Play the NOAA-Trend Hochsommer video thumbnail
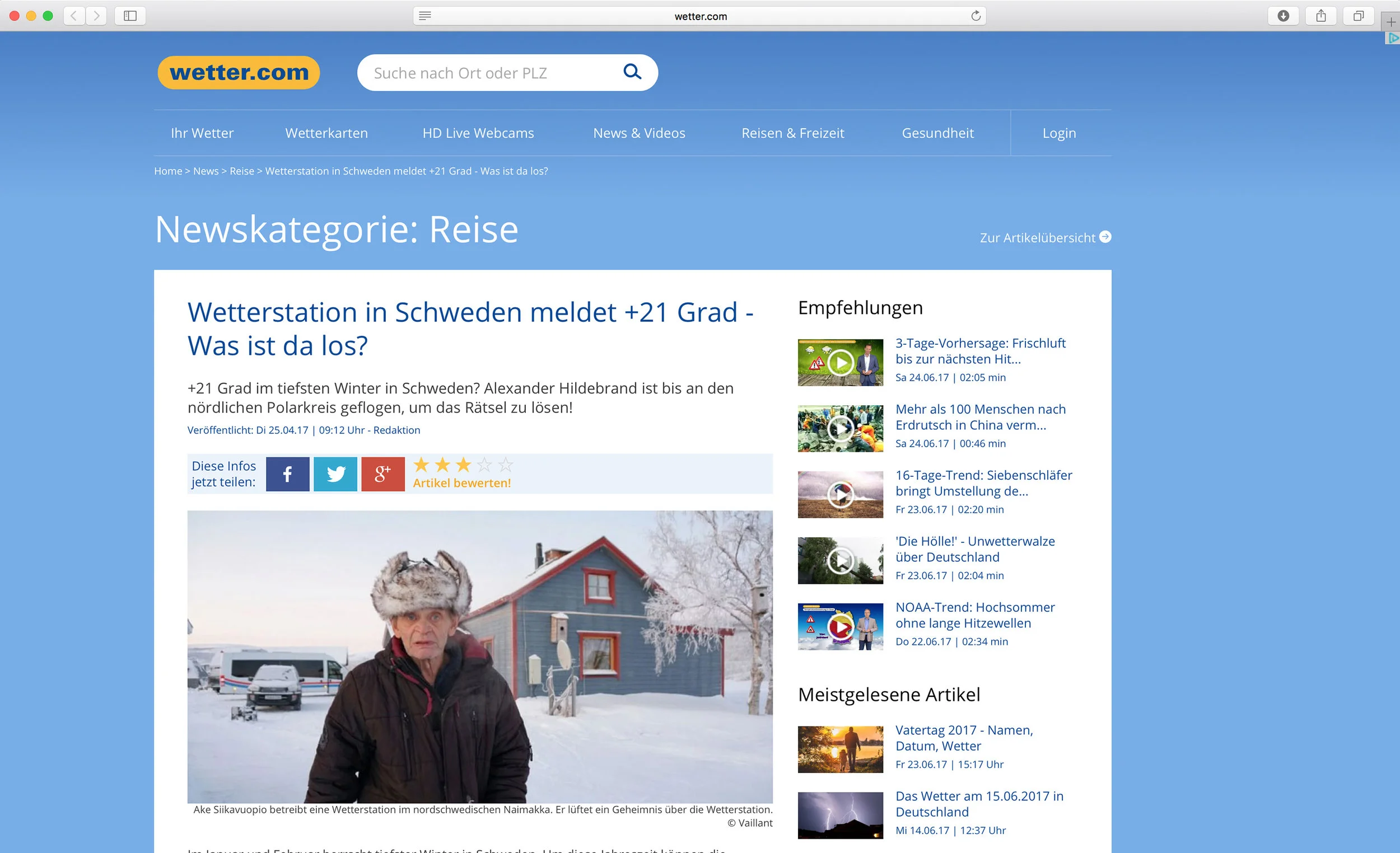The height and width of the screenshot is (853, 1400). [840, 626]
